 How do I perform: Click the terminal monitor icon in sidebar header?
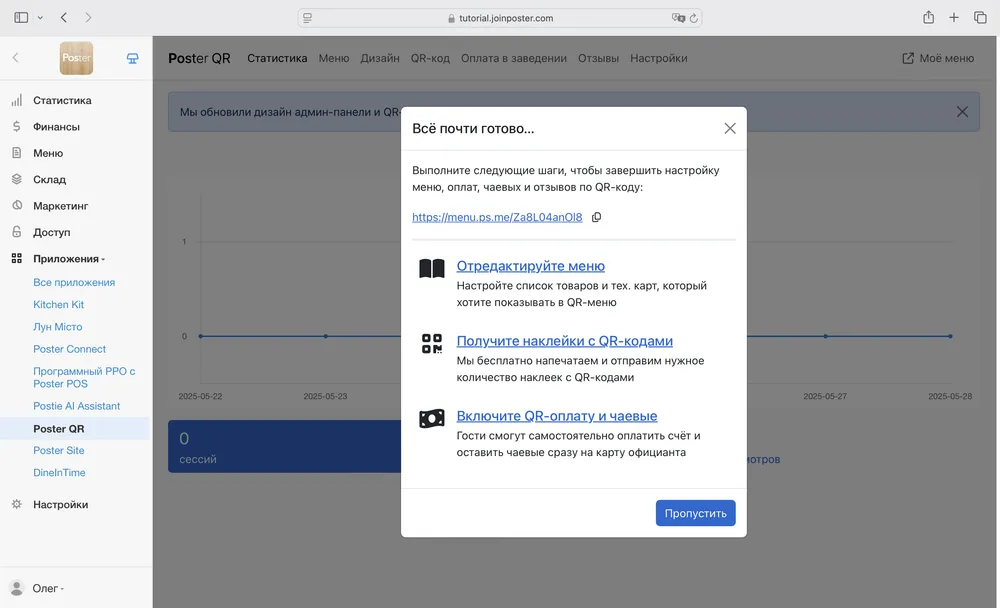click(132, 58)
